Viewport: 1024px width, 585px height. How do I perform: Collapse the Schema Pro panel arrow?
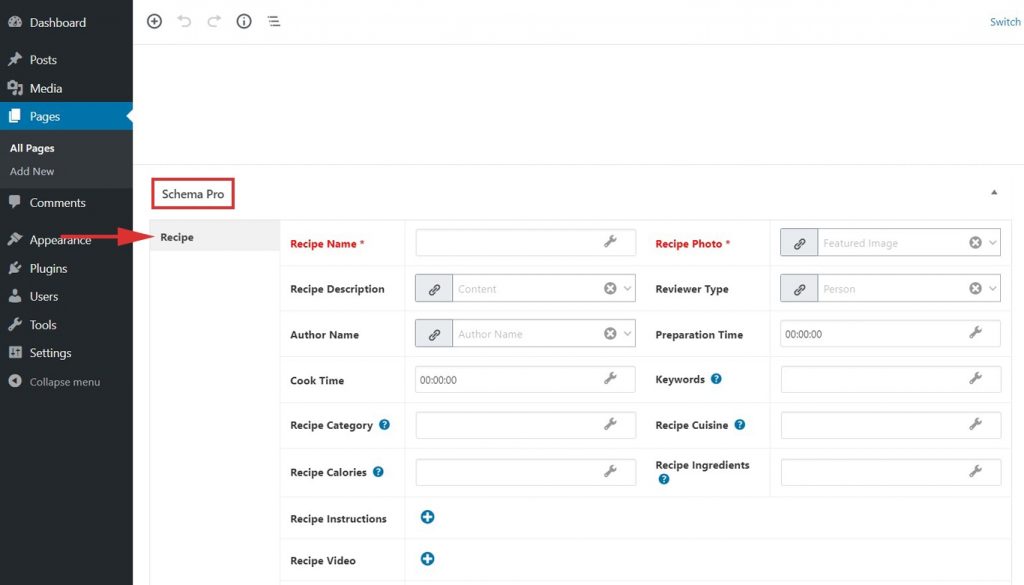pyautogui.click(x=993, y=192)
